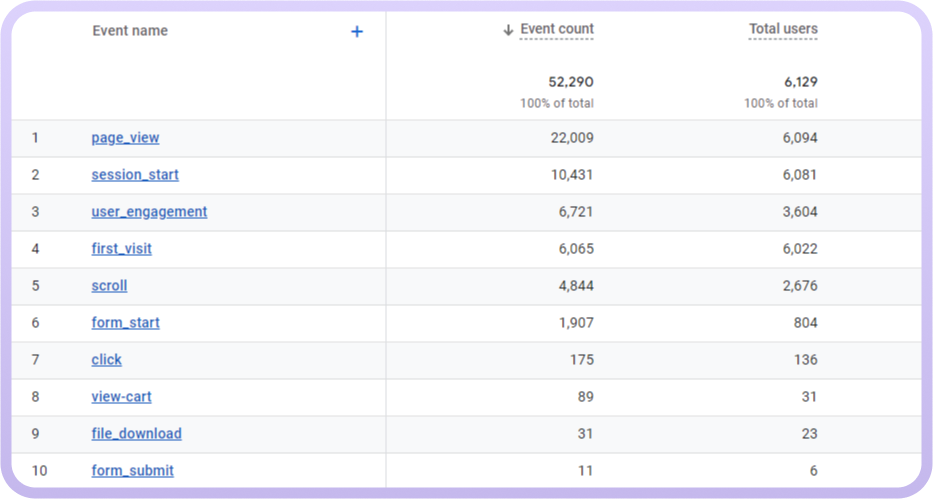Open the view-cart event link

coord(121,397)
